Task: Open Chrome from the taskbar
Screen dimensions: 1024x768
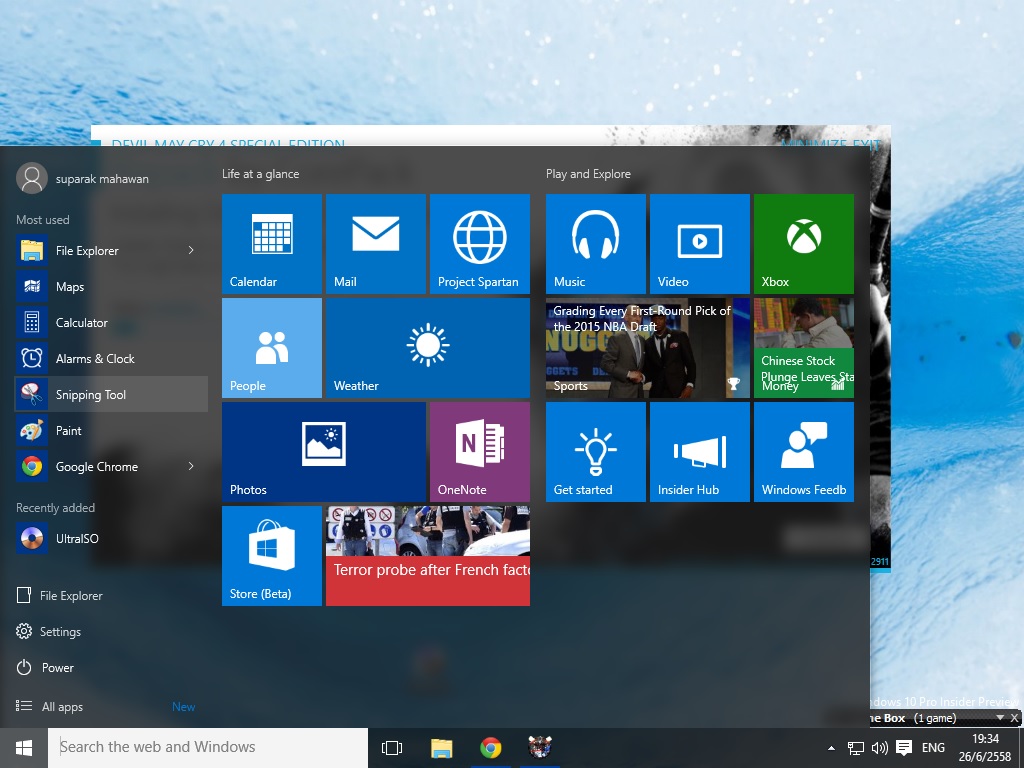Action: tap(490, 748)
